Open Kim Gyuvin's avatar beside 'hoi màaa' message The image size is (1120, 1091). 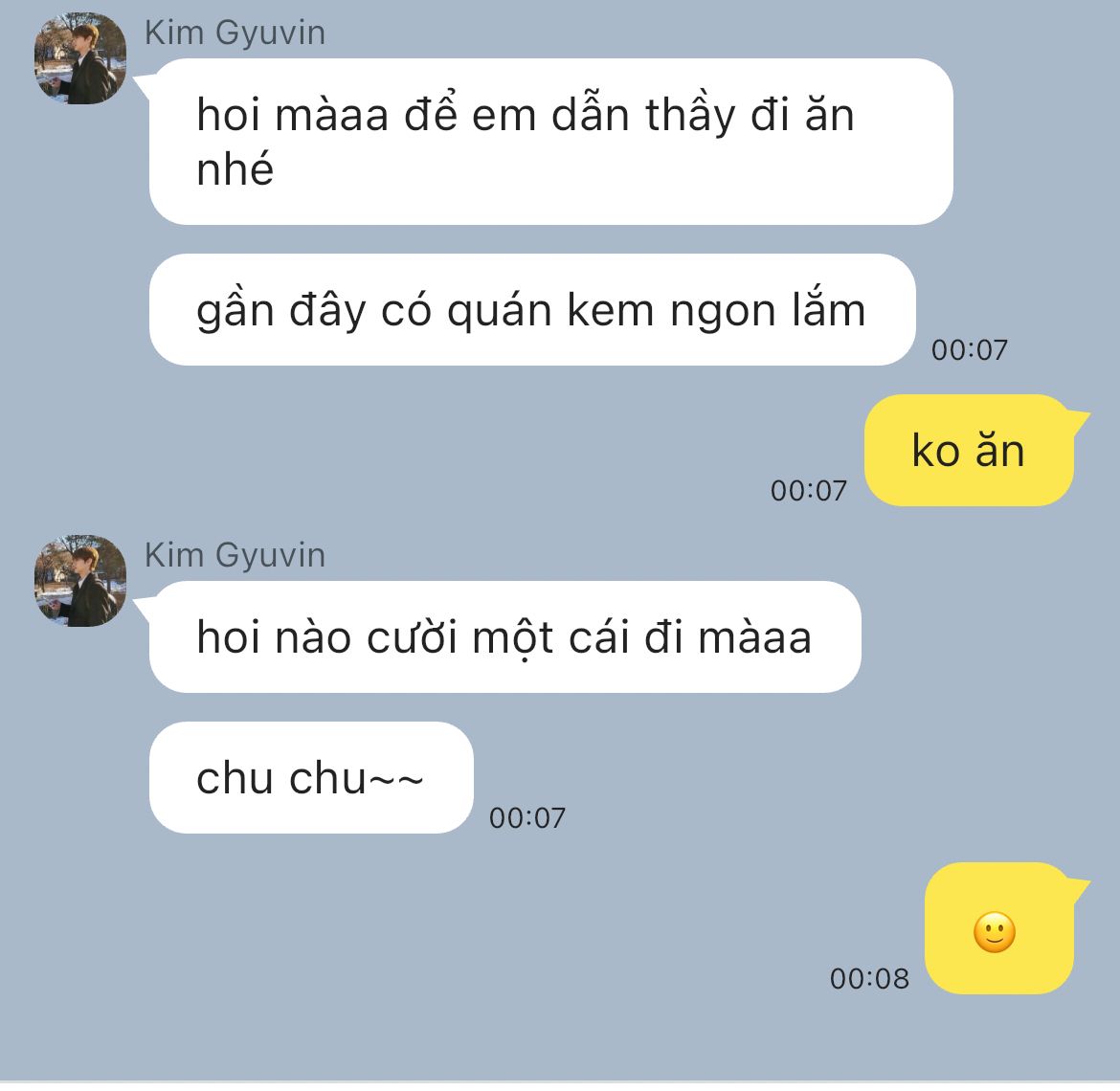pyautogui.click(x=80, y=58)
